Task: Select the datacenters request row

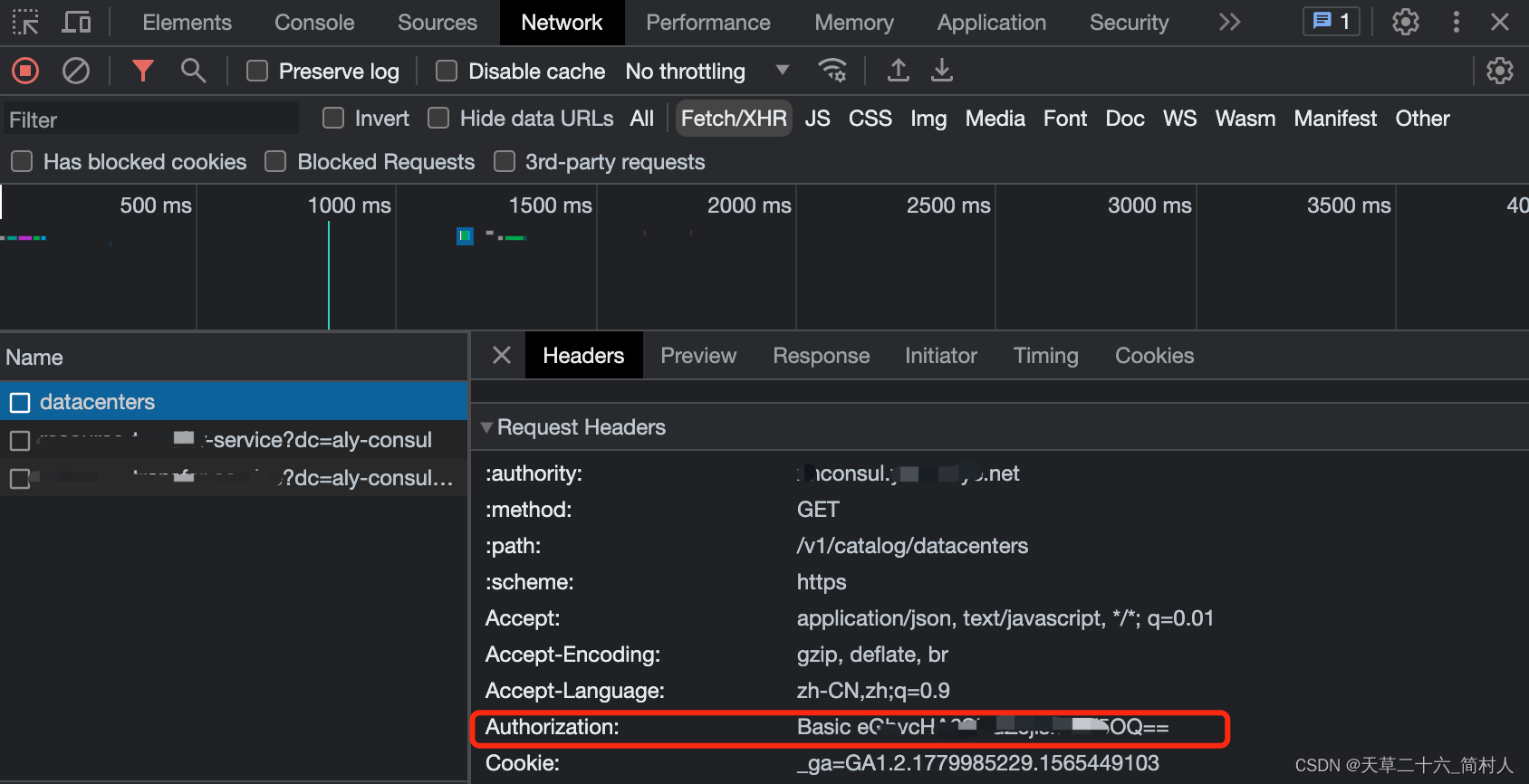Action: [234, 402]
